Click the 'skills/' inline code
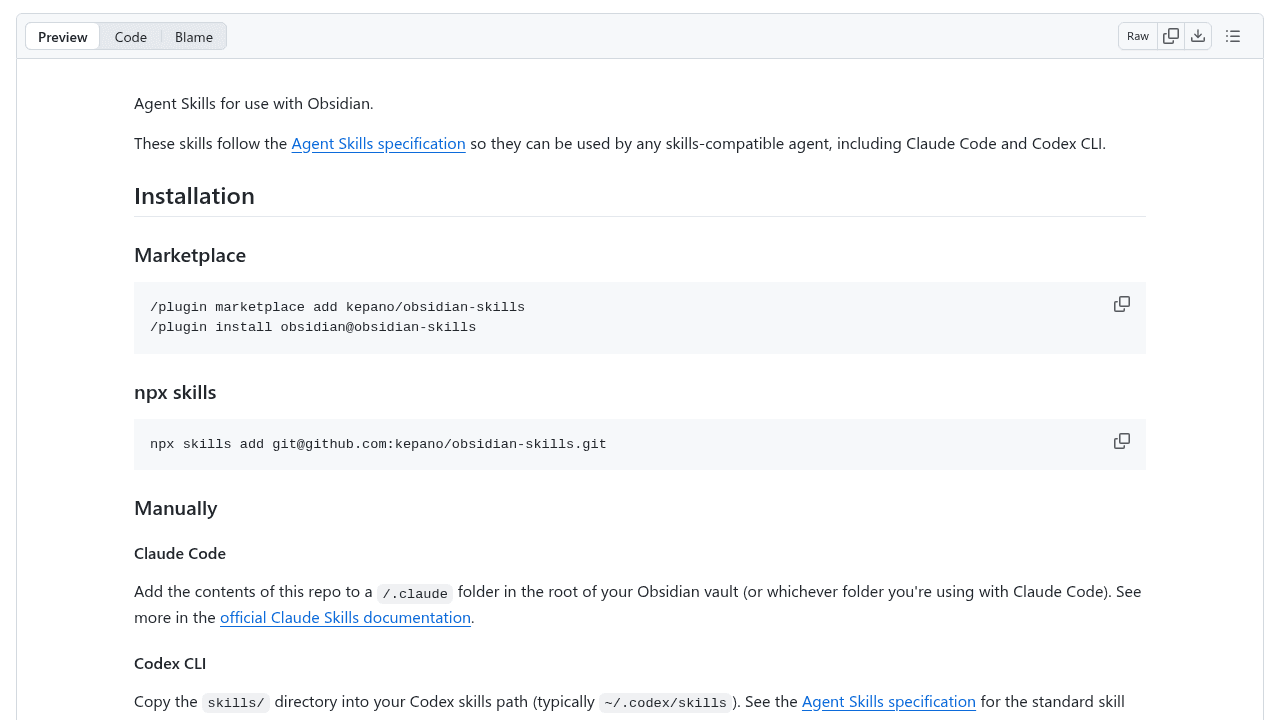 [x=236, y=703]
